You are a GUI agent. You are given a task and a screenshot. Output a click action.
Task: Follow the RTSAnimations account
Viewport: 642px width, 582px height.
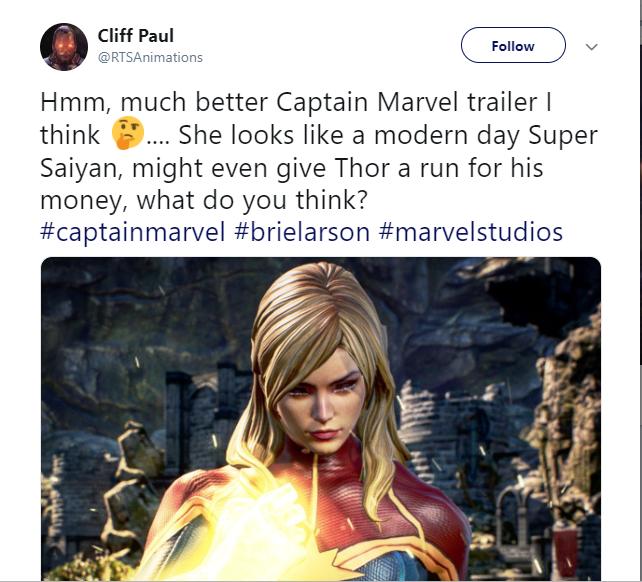tap(512, 46)
